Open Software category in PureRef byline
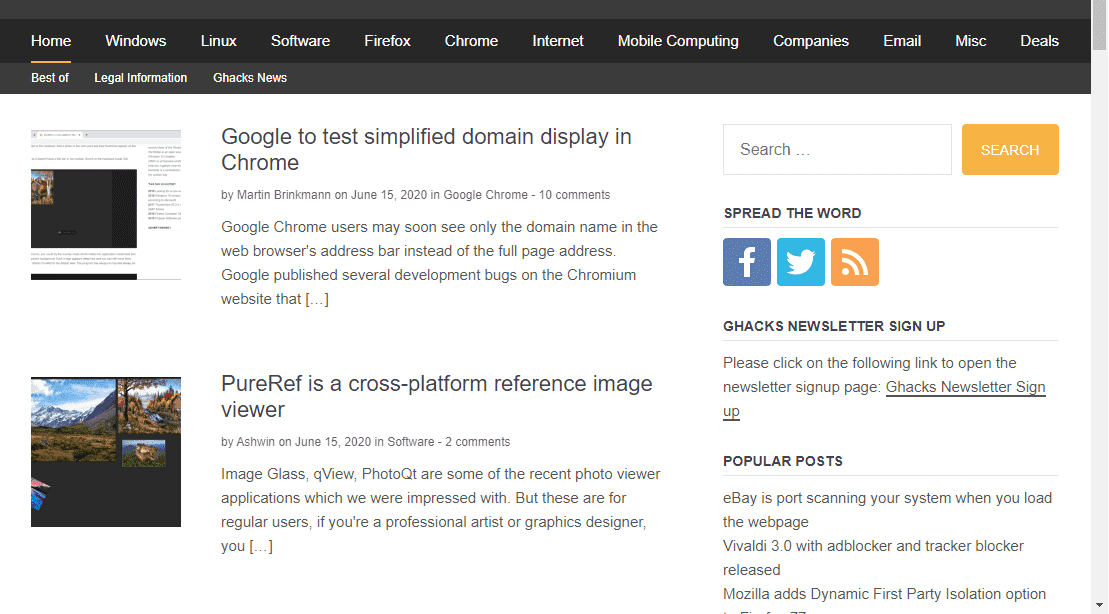 410,441
